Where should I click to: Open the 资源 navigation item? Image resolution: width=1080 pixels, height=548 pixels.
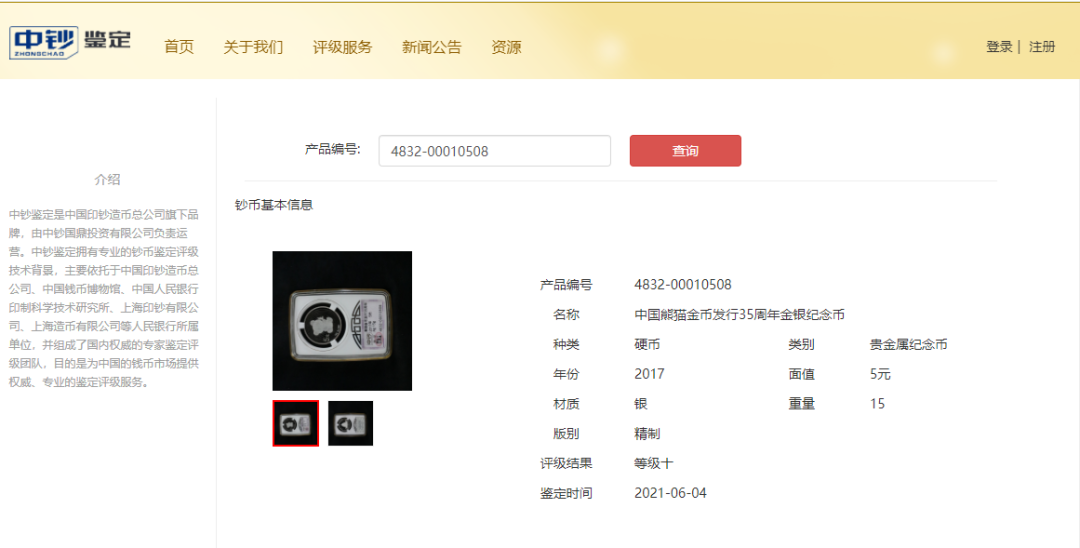tap(506, 47)
